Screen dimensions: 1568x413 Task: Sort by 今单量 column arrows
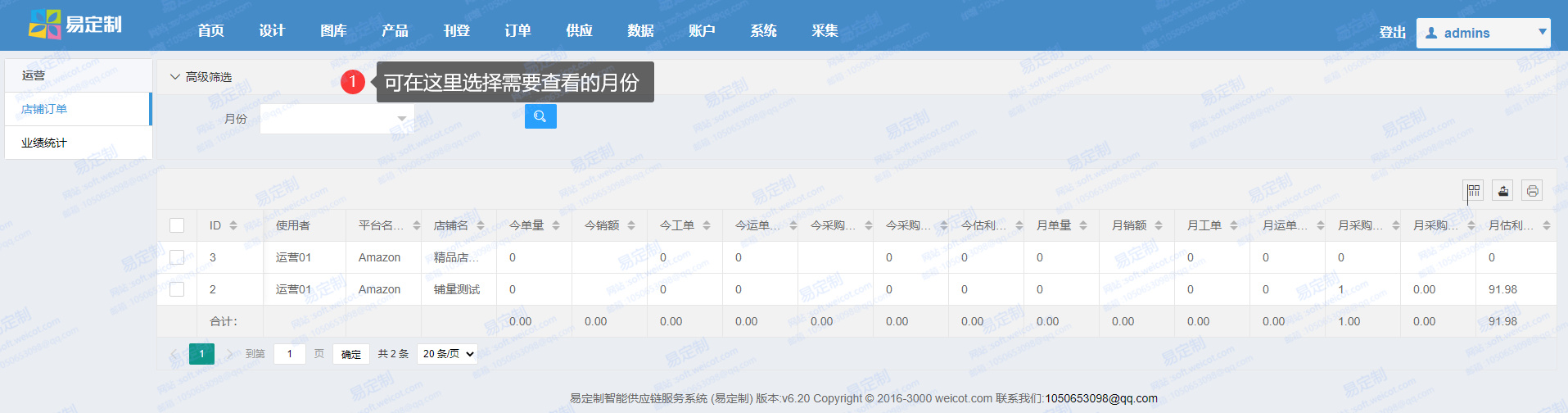pyautogui.click(x=556, y=225)
